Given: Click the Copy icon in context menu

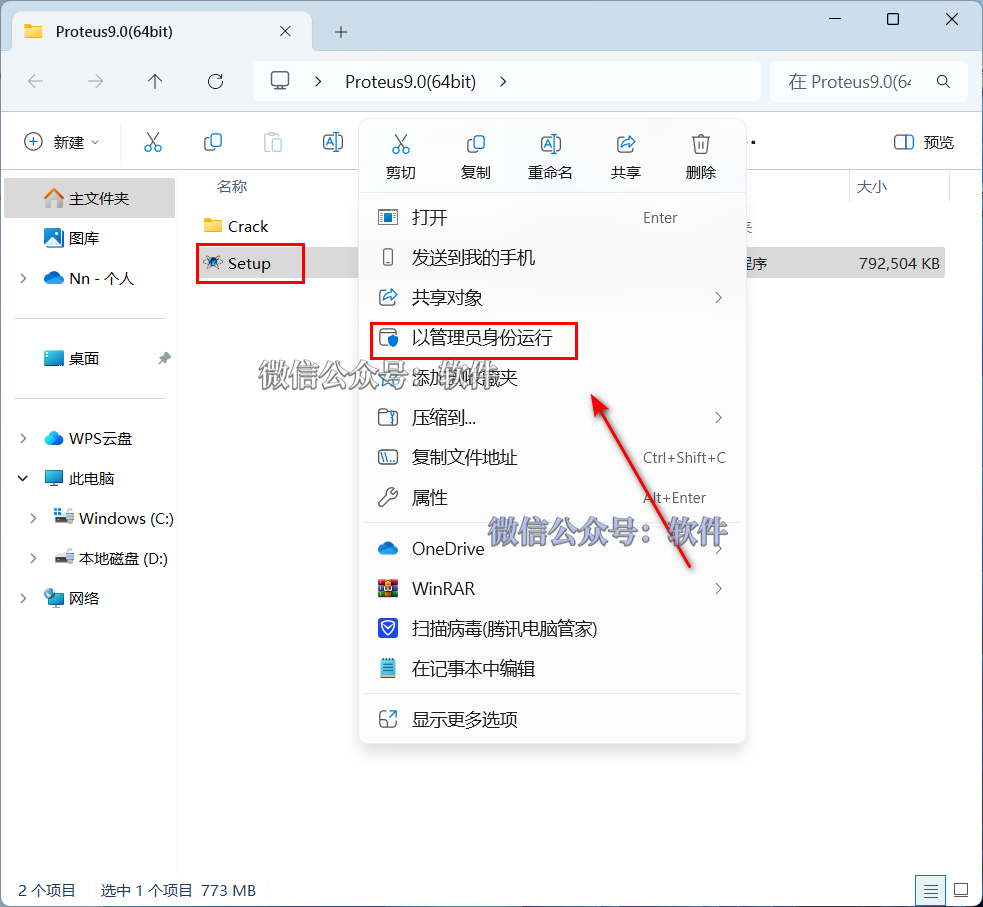Looking at the screenshot, I should click(475, 144).
